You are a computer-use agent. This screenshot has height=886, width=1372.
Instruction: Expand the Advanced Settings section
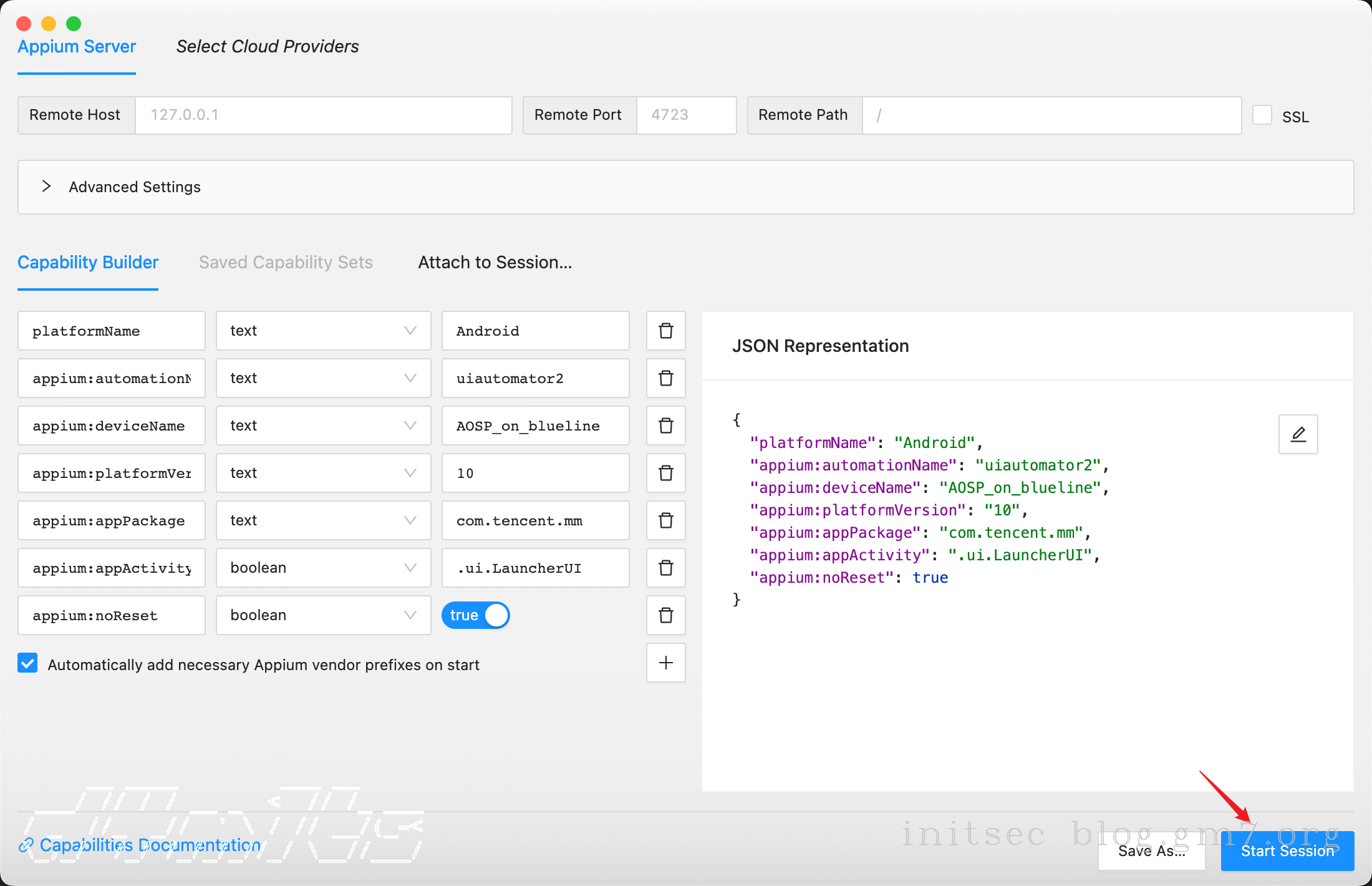(x=134, y=187)
